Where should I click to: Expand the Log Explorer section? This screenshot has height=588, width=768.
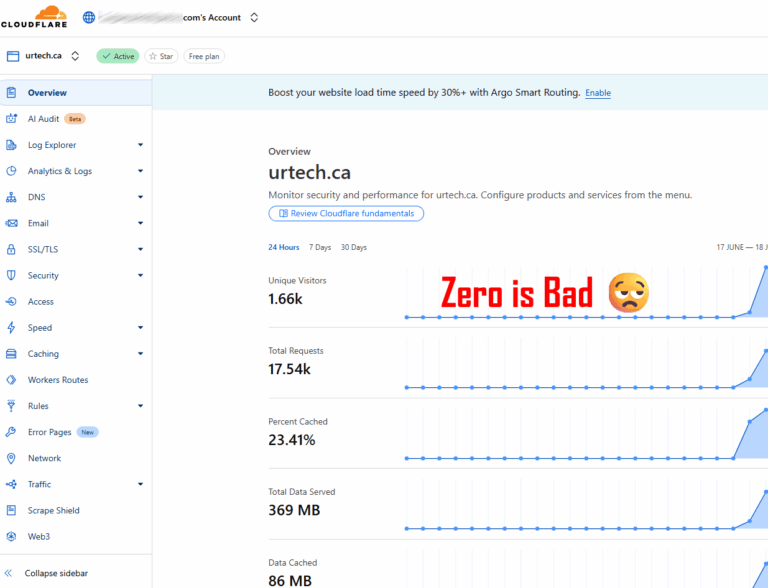pyautogui.click(x=140, y=145)
